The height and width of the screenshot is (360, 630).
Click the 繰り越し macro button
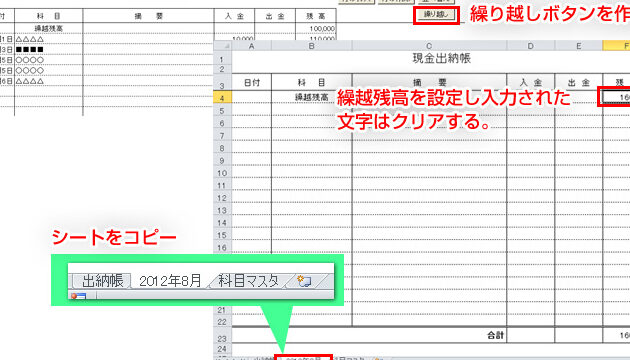coord(436,15)
